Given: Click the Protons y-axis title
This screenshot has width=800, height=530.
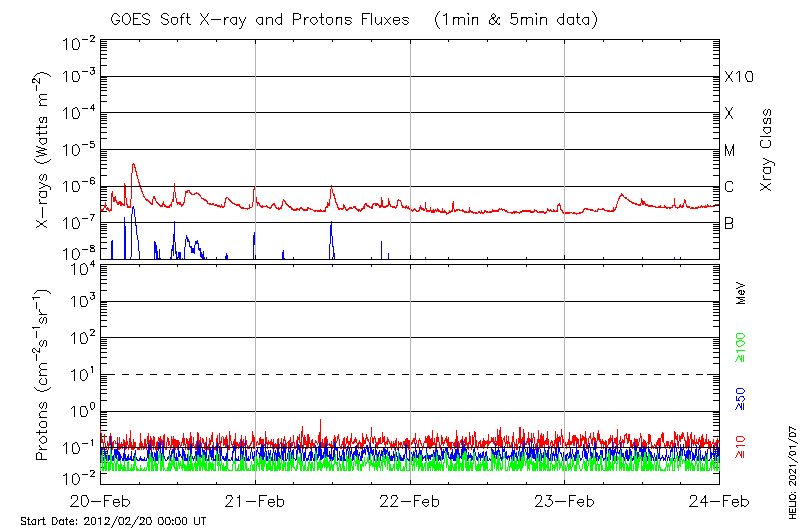Looking at the screenshot, I should point(44,375).
